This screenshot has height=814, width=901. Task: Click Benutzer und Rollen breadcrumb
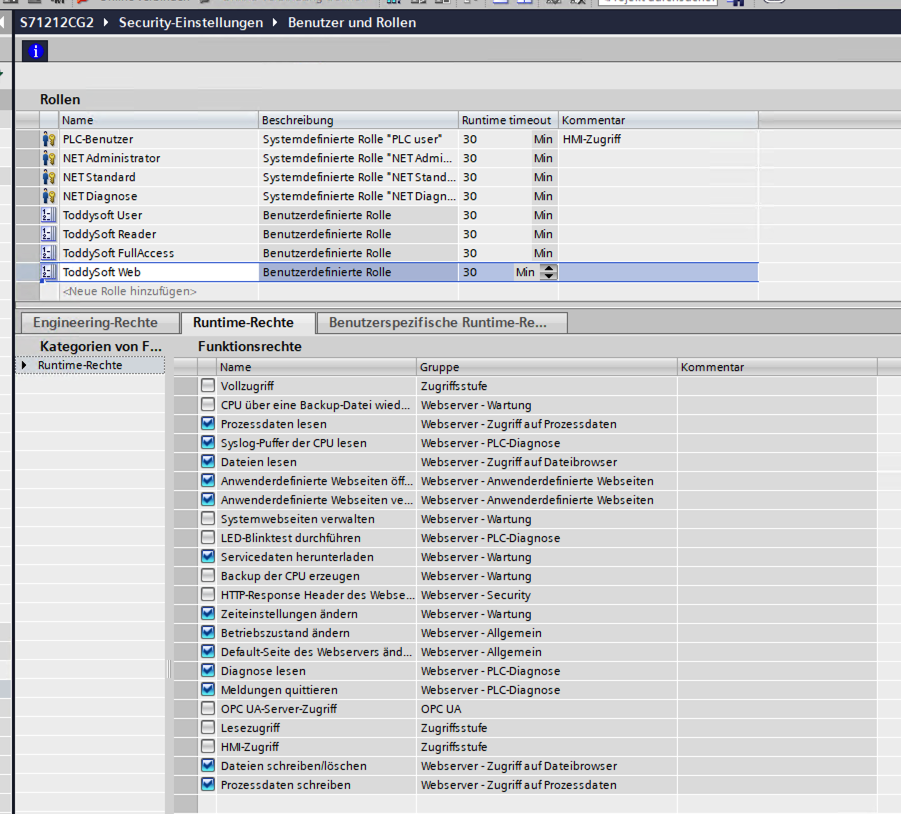click(352, 22)
